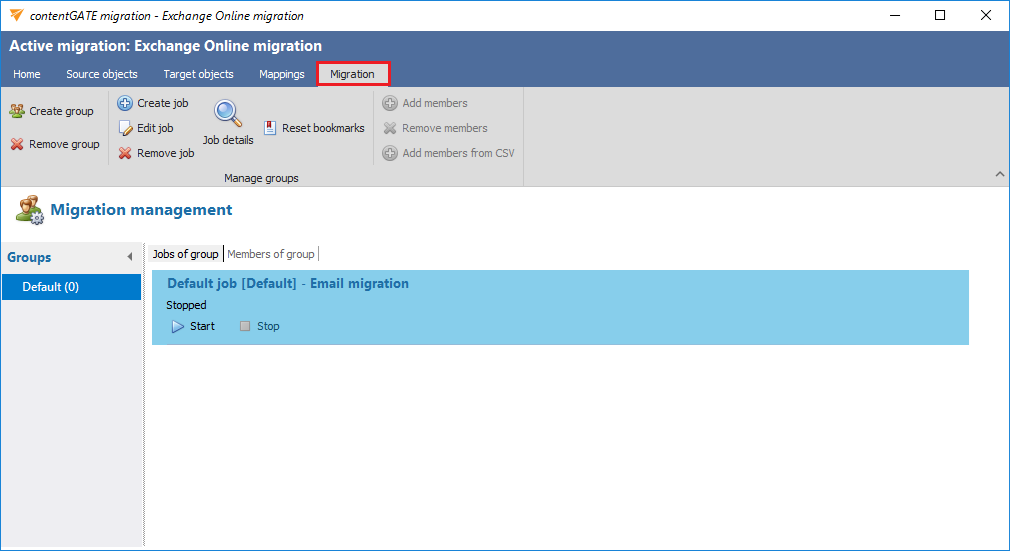Open the Target objects tab
The width and height of the screenshot is (1010, 551).
click(198, 74)
